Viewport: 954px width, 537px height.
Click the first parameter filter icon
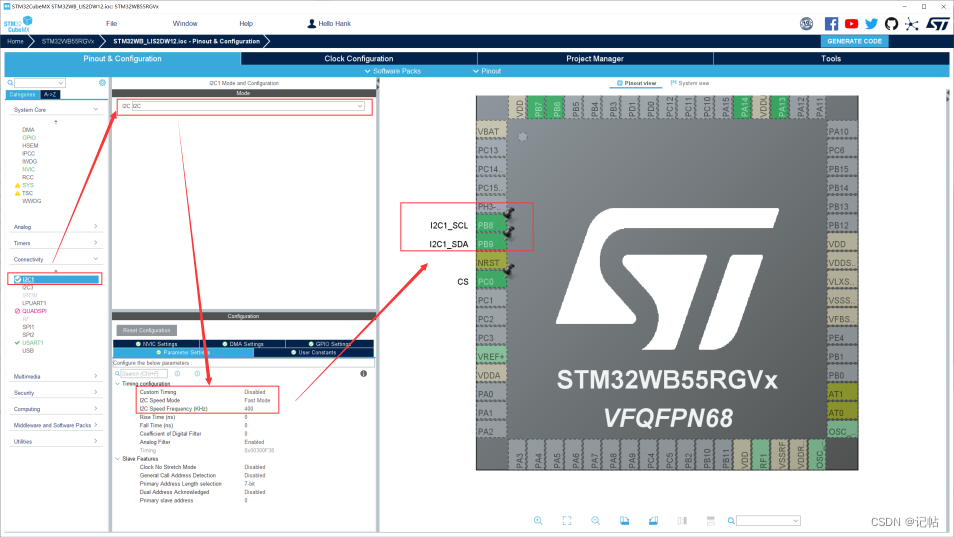point(178,373)
